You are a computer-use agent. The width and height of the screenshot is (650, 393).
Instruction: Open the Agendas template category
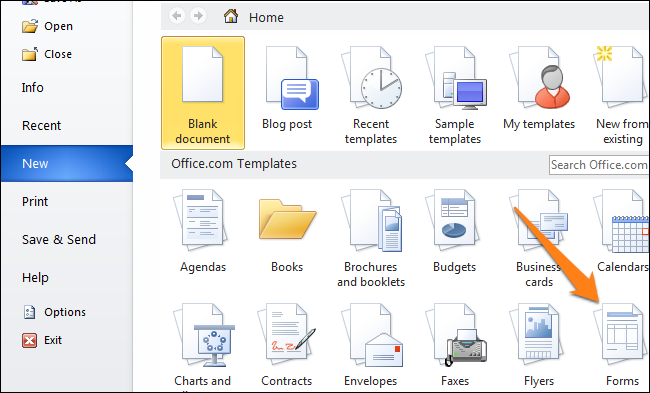pyautogui.click(x=203, y=231)
